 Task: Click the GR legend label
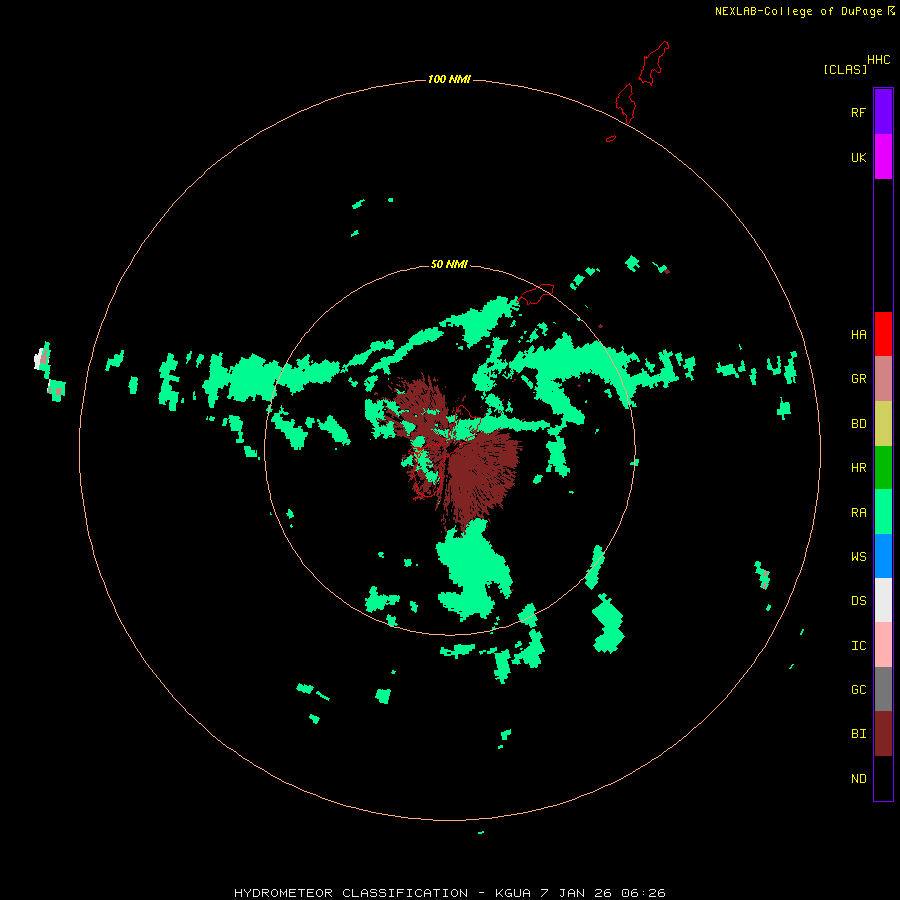858,379
